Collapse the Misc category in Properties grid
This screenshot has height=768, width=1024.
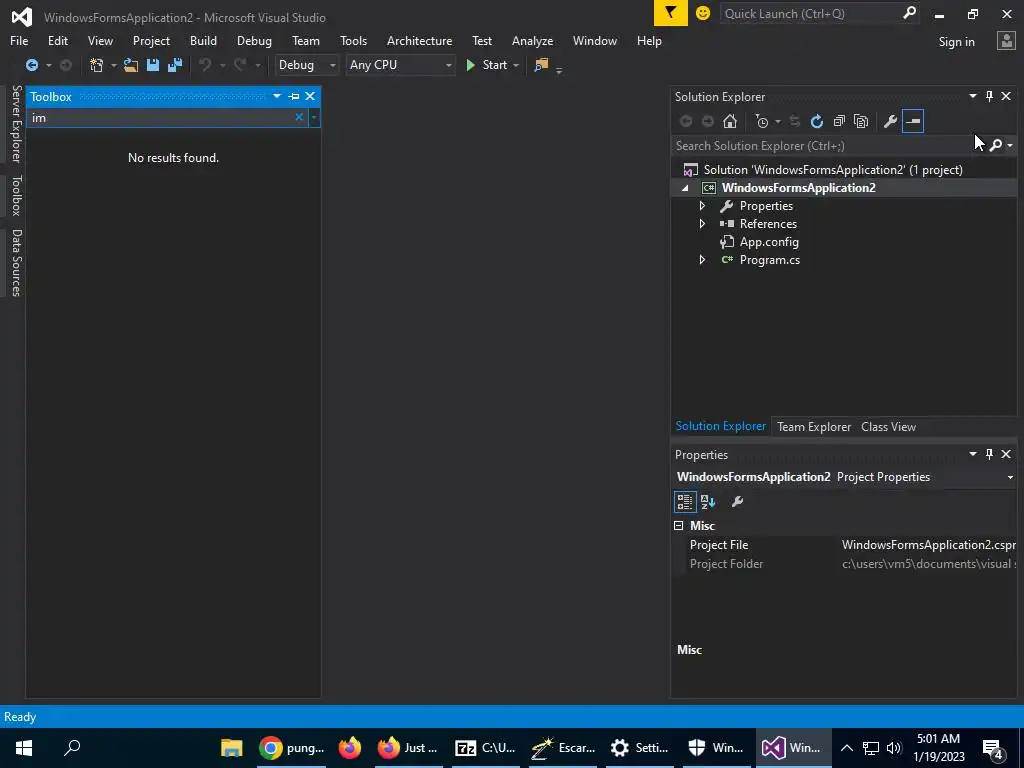point(679,526)
